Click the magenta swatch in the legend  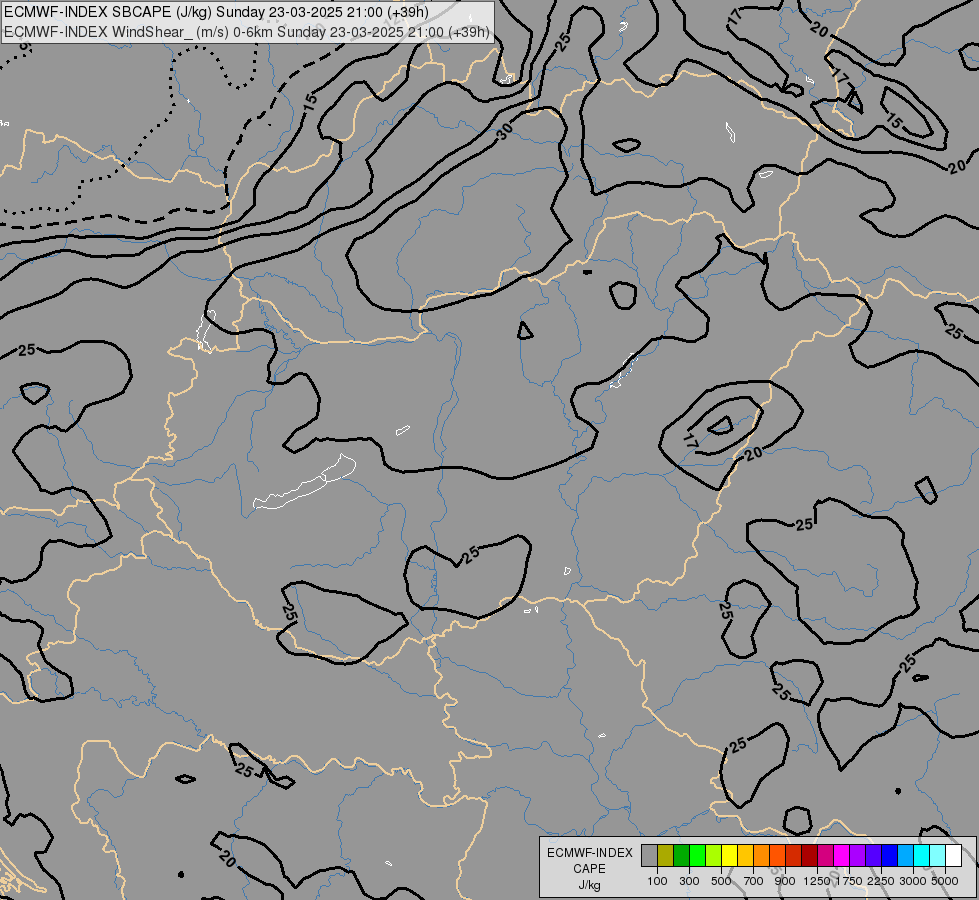point(842,855)
